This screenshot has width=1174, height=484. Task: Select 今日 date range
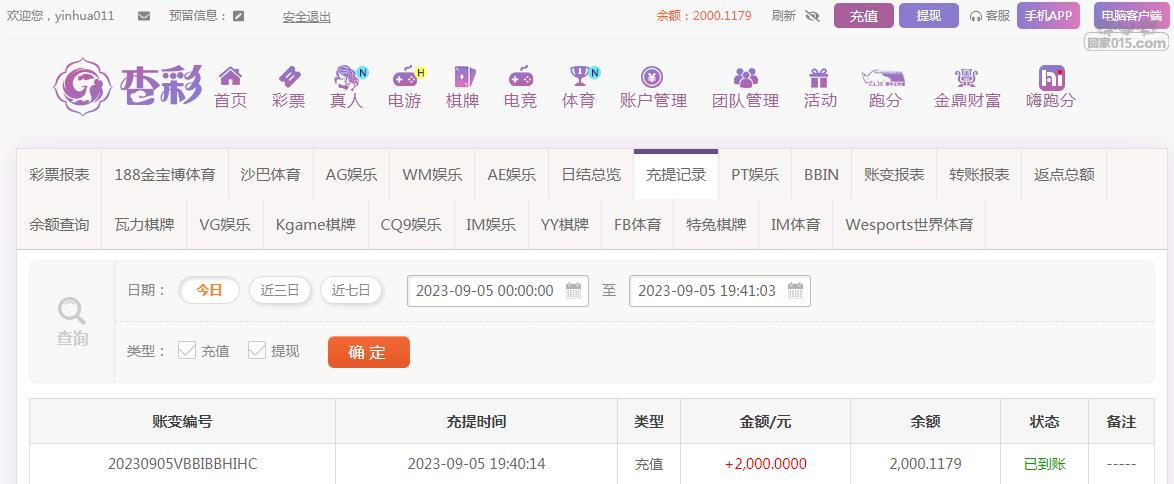[210, 291]
